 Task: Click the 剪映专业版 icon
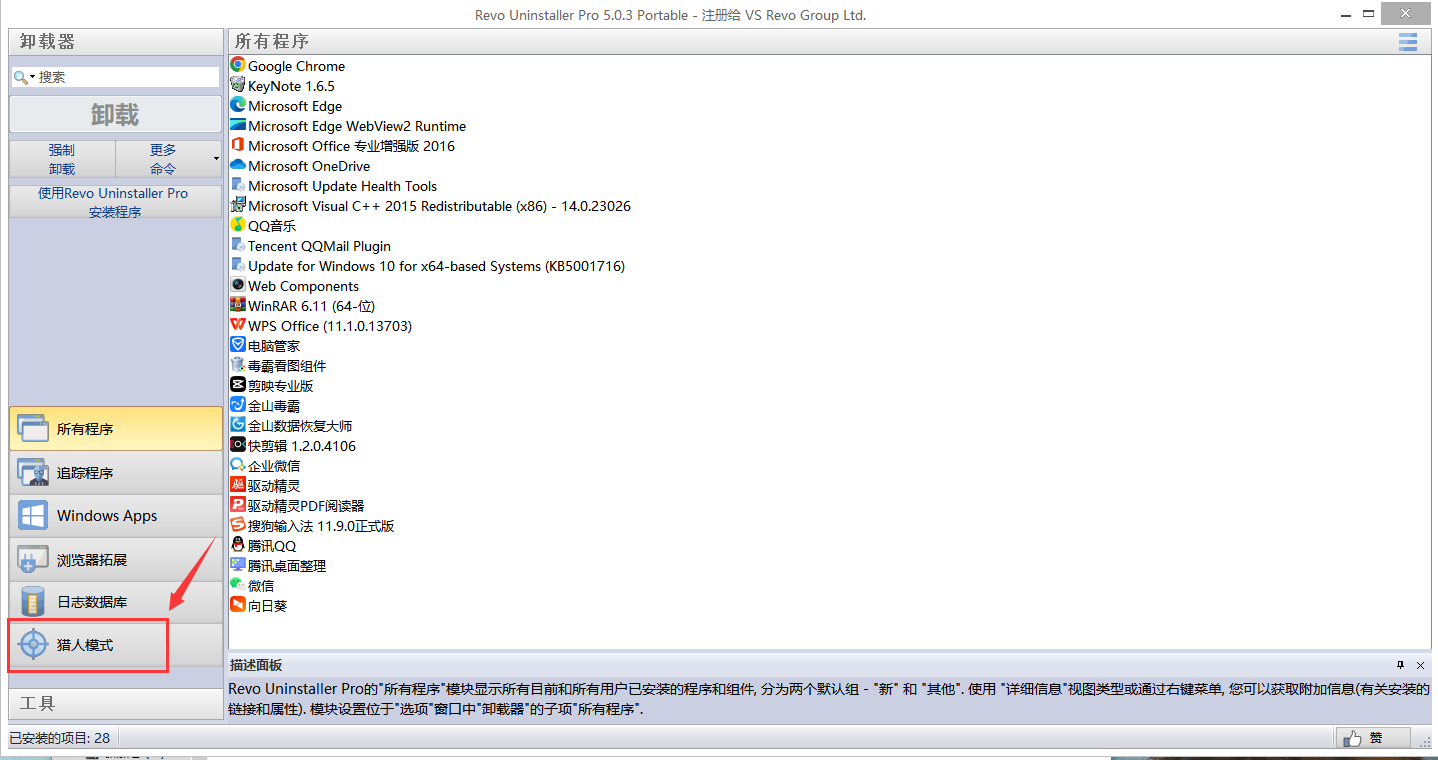238,385
